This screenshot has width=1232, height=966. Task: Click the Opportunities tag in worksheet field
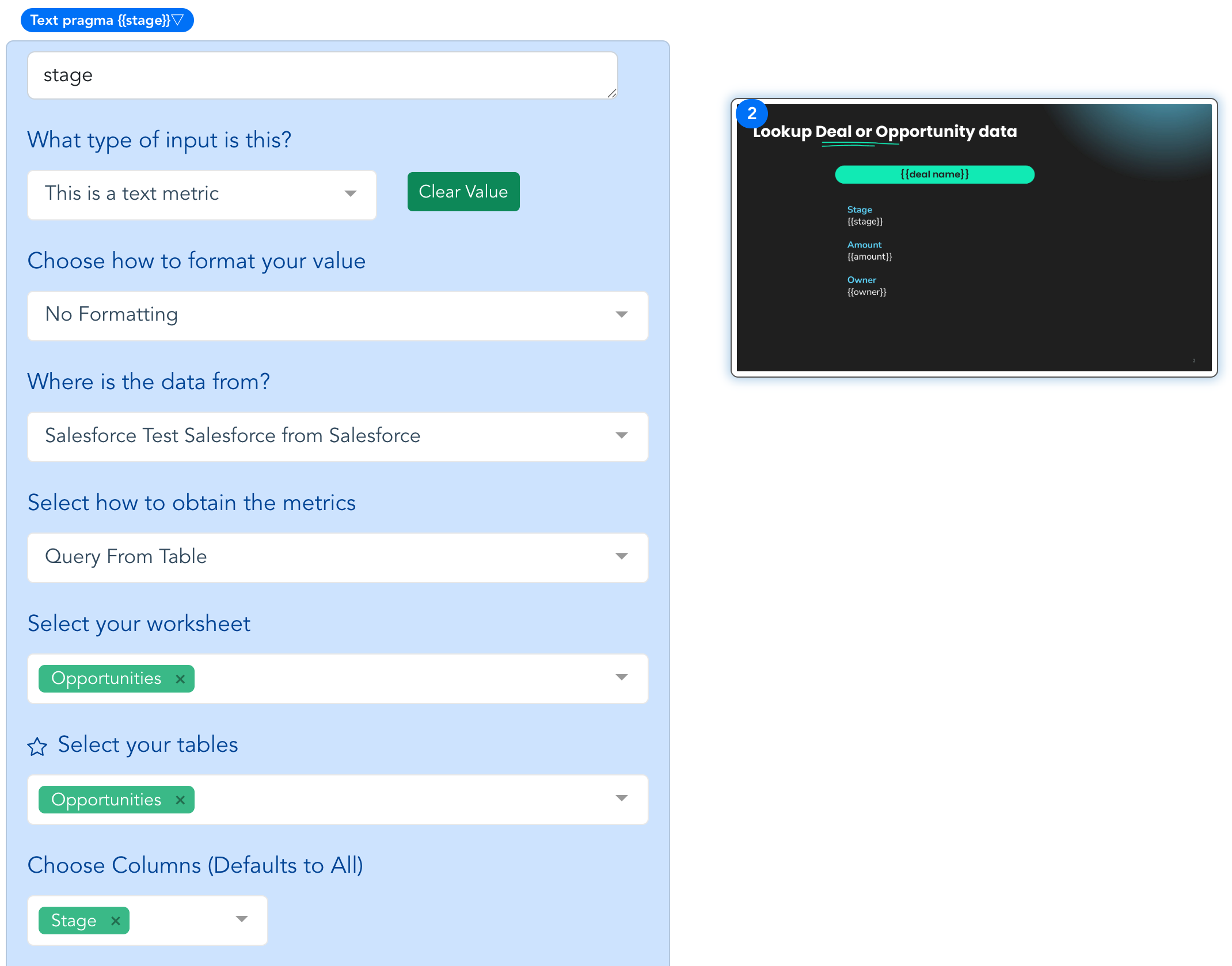click(x=107, y=679)
